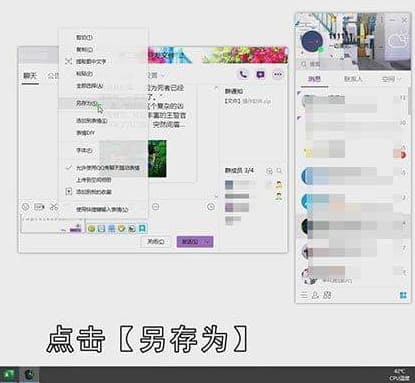Choose the use shortcut key emoticon input item
This screenshot has height=383, width=415.
coord(103,209)
